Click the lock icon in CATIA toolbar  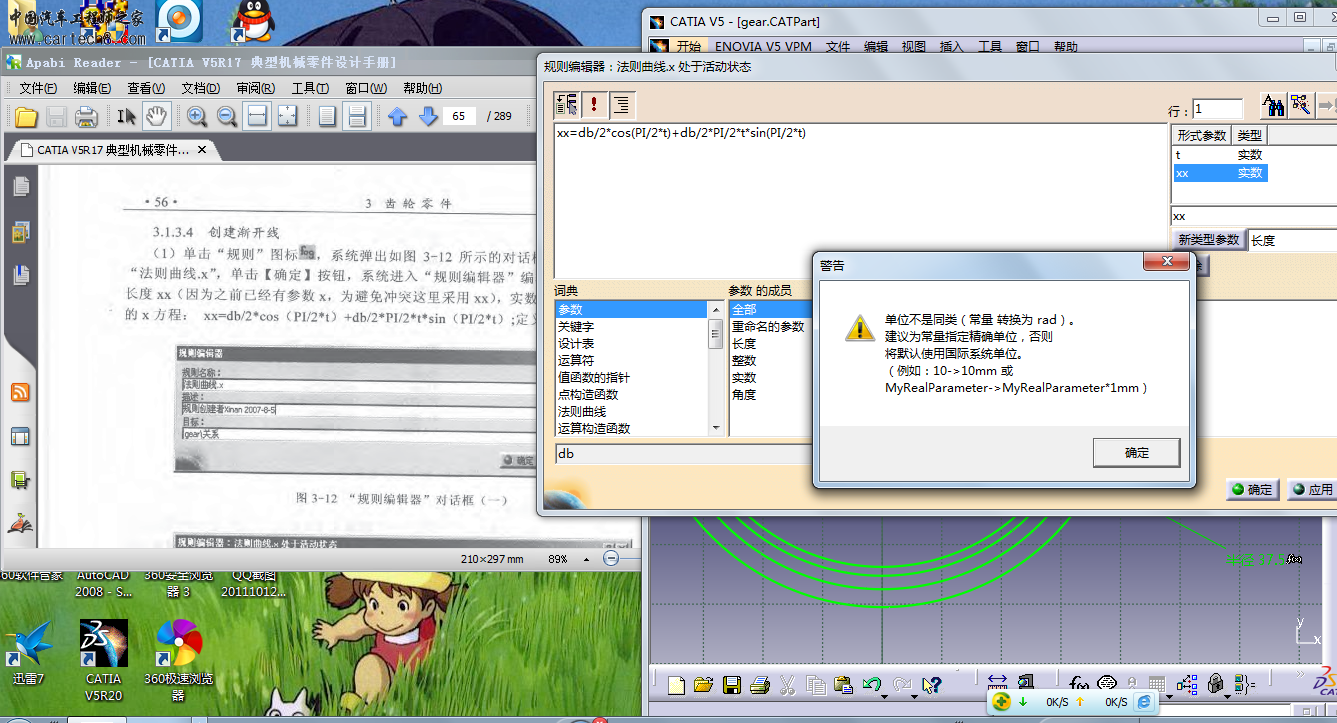(1216, 685)
